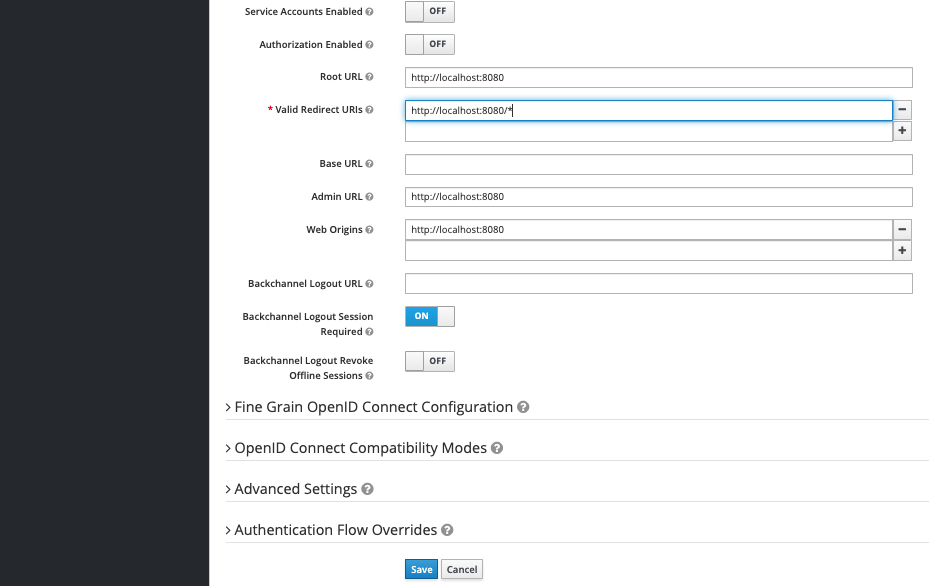Remove the Valid Redirect URIs entry with minus
Screen dimensions: 929x586
(902, 110)
